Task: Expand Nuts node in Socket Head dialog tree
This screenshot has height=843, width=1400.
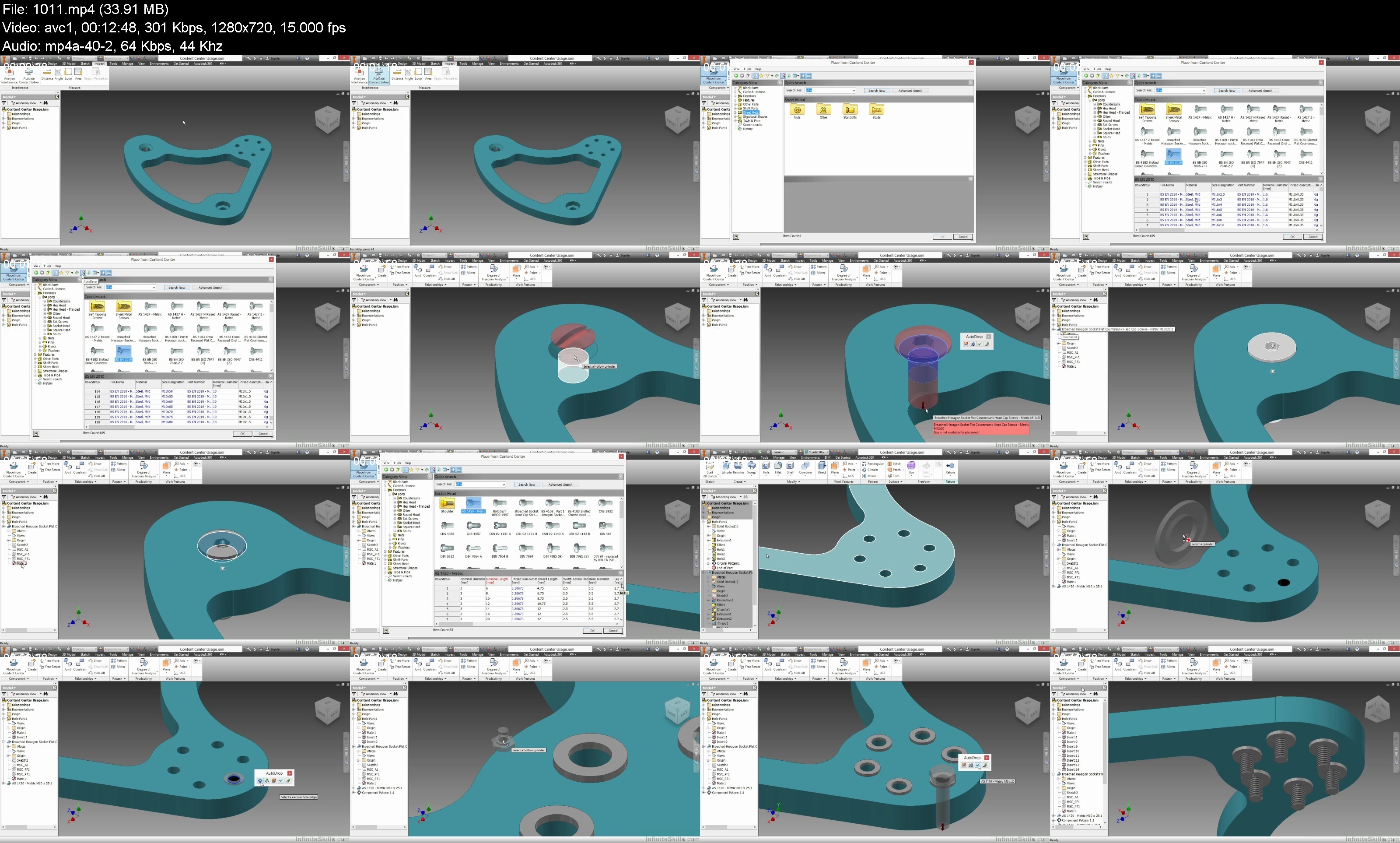Action: pyautogui.click(x=390, y=535)
